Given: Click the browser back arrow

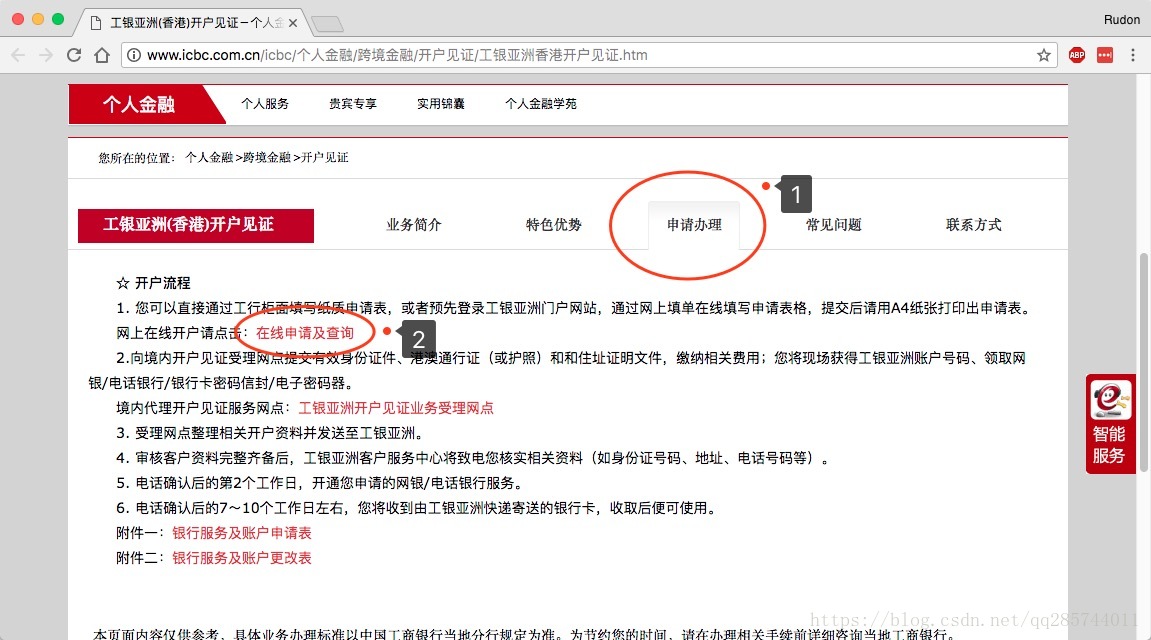Looking at the screenshot, I should click(x=18, y=55).
